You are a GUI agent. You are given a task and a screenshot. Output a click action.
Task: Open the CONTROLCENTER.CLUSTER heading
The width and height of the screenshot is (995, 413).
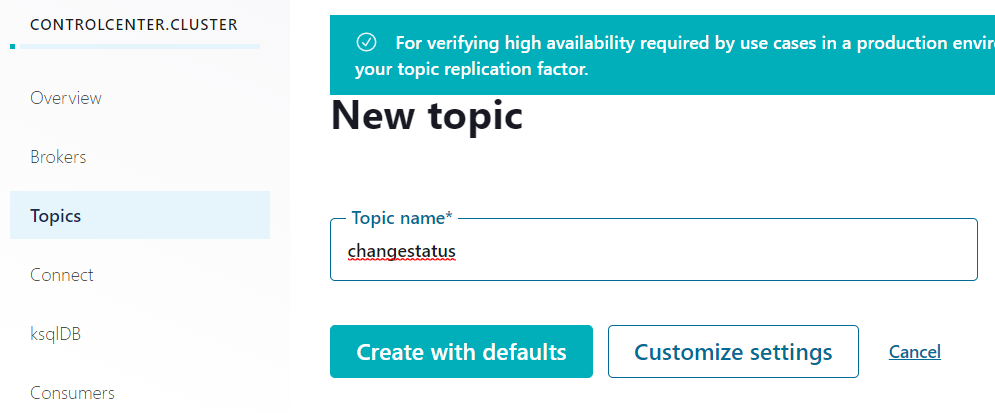[134, 25]
